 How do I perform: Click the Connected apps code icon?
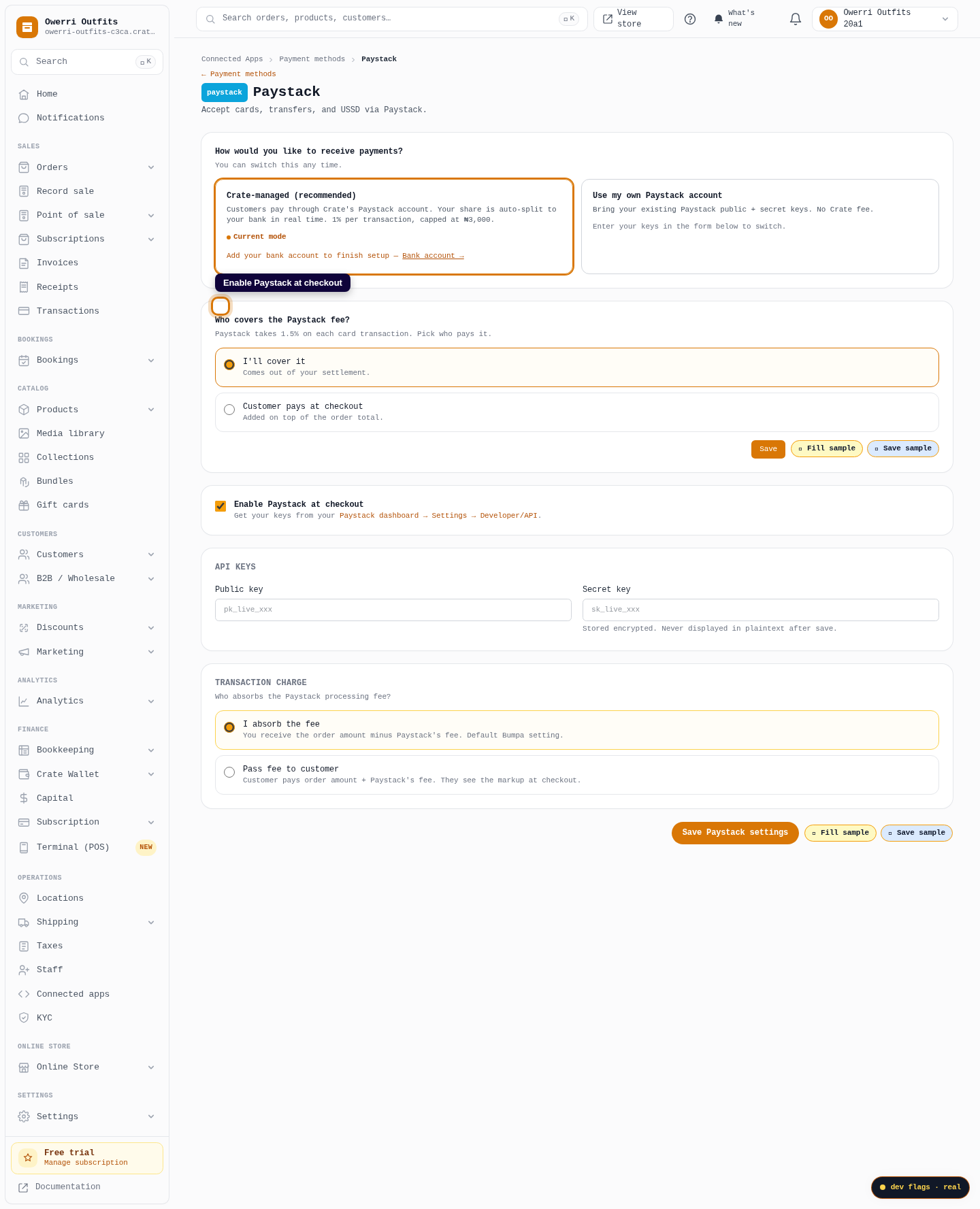click(x=24, y=994)
